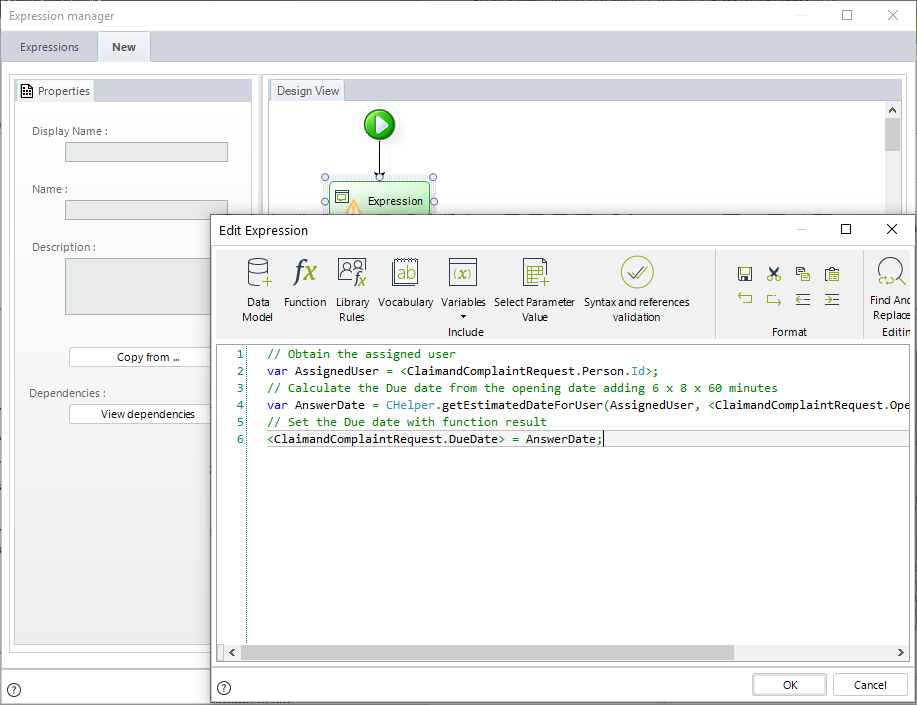Expand the Variables dropdown arrow
This screenshot has height=705, width=917.
[463, 317]
